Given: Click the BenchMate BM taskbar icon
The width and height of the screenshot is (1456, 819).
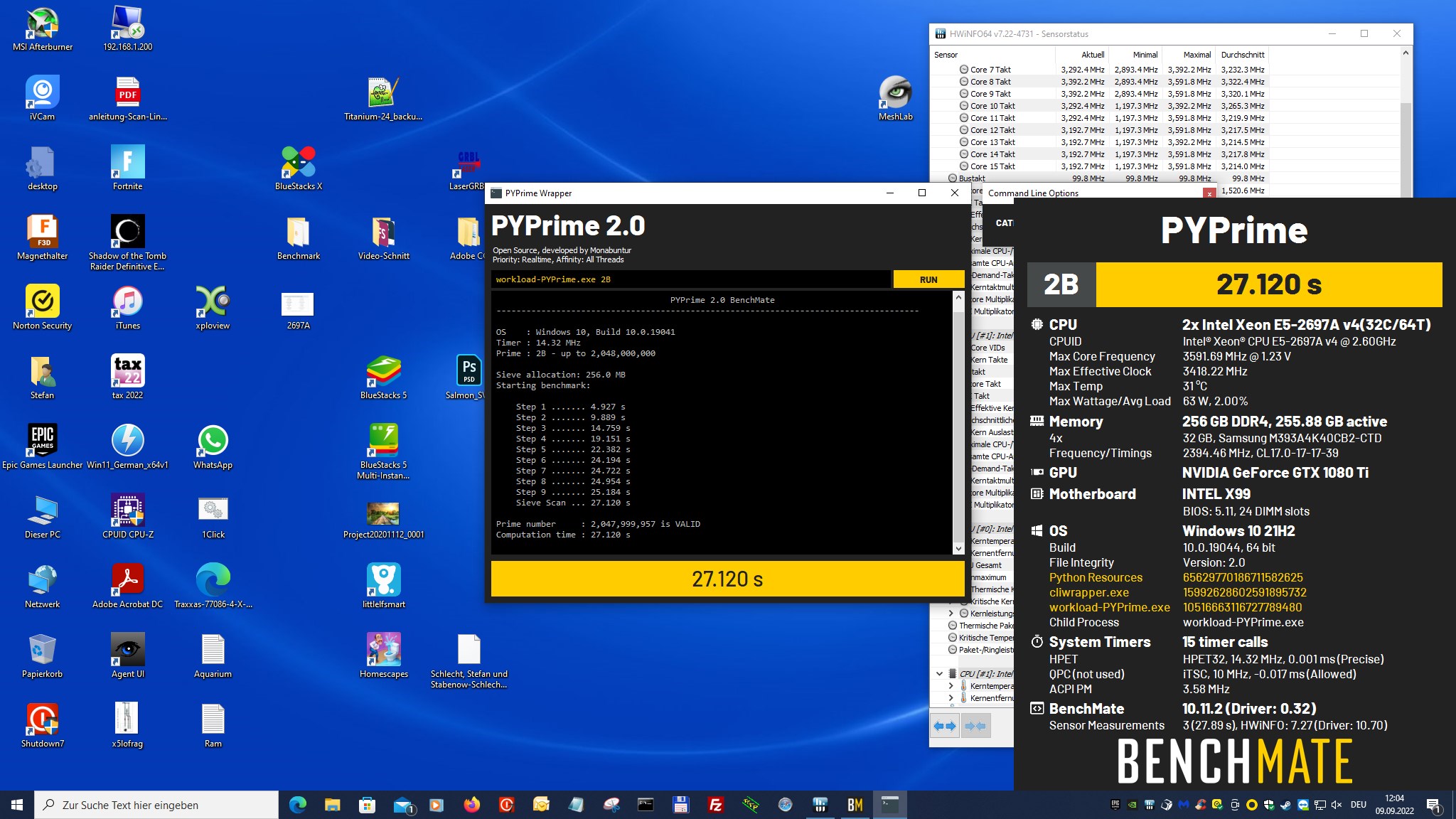Looking at the screenshot, I should pos(855,805).
